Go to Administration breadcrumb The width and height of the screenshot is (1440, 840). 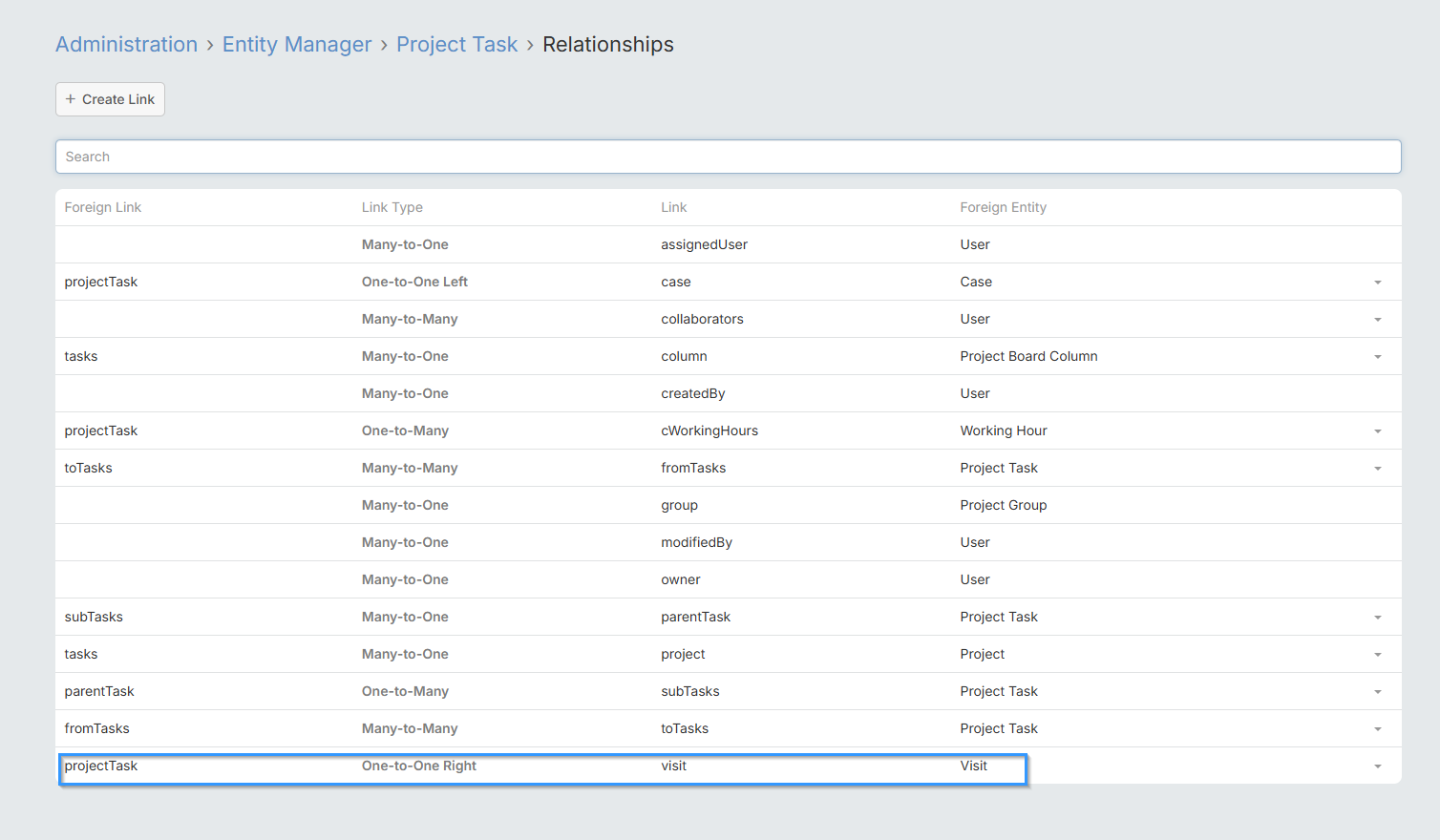pyautogui.click(x=126, y=45)
